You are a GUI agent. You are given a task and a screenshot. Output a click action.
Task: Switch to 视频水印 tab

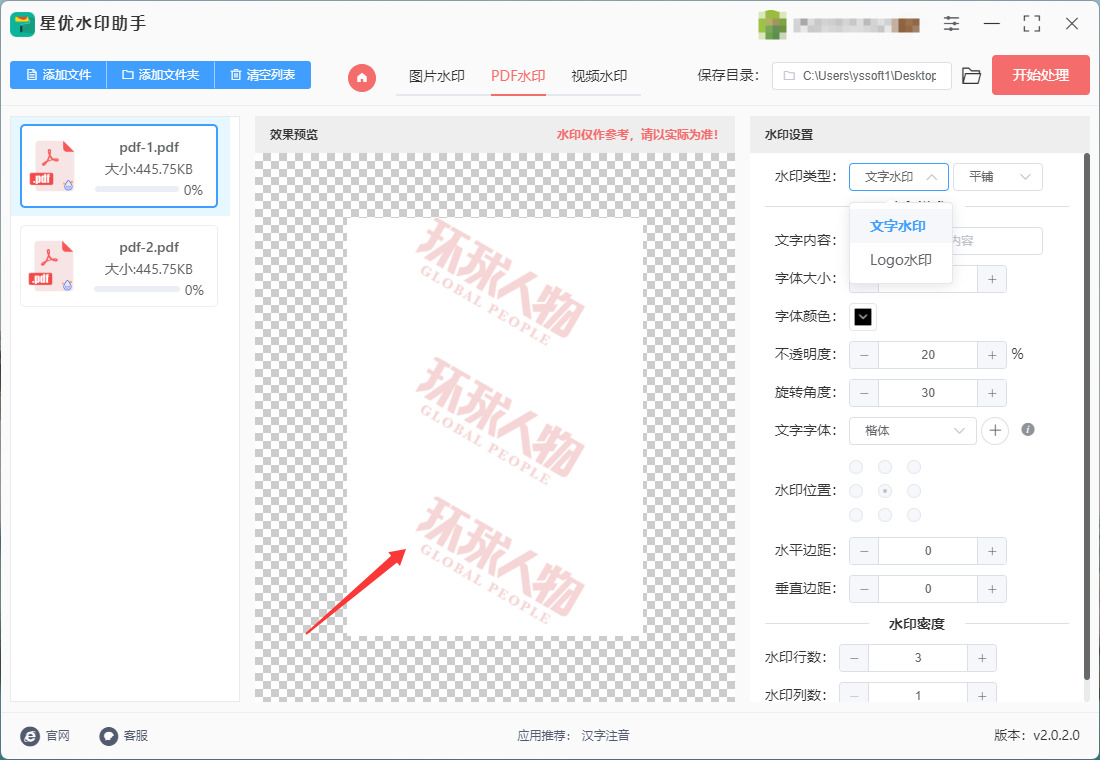(x=599, y=76)
